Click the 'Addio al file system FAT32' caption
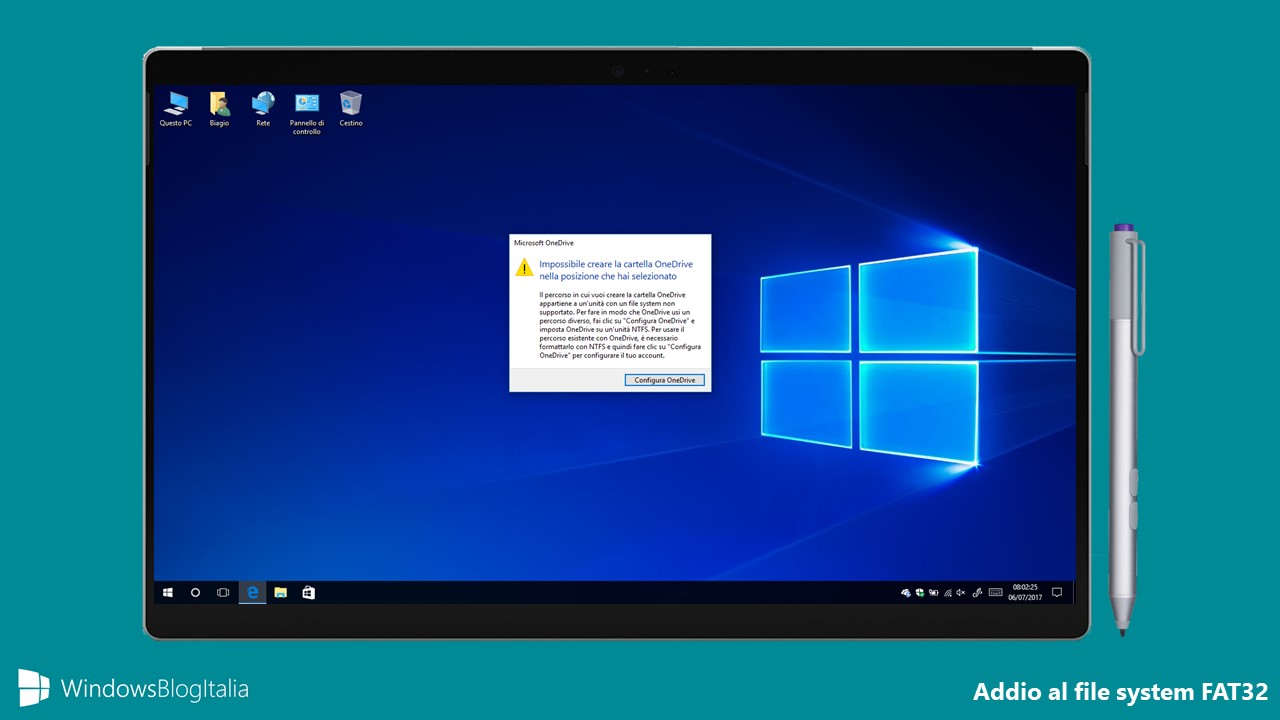 [x=1120, y=691]
